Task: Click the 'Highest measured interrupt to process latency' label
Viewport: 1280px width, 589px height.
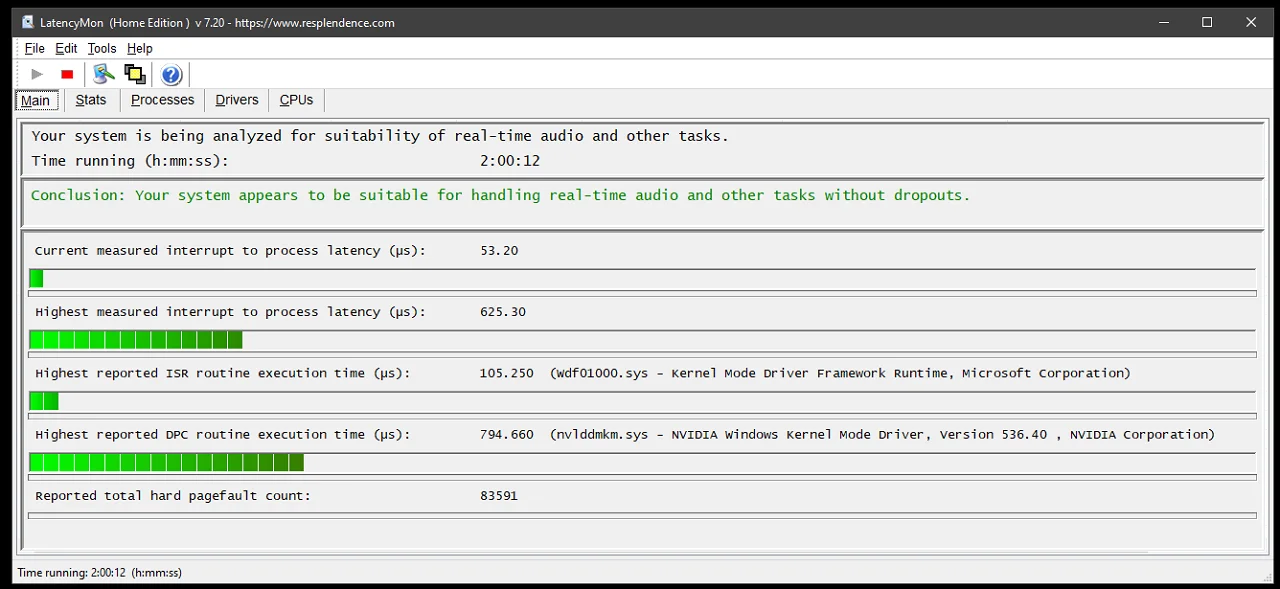Action: [230, 312]
